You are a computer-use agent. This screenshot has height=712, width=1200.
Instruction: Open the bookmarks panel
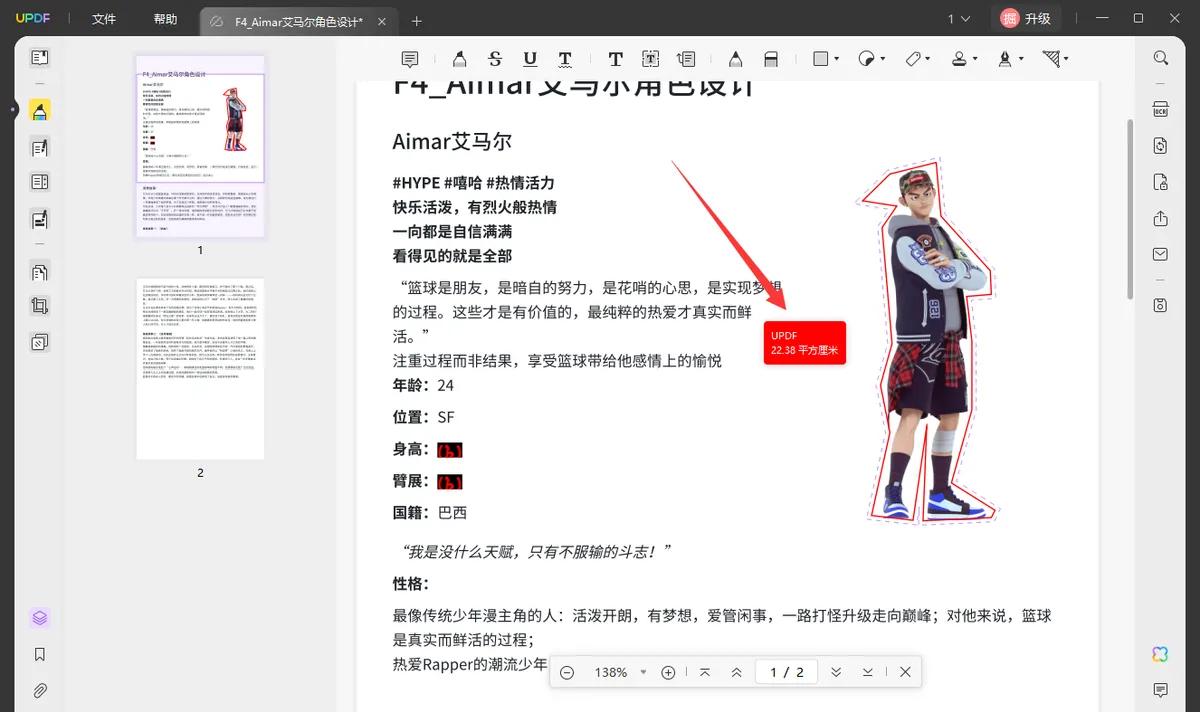(x=39, y=654)
